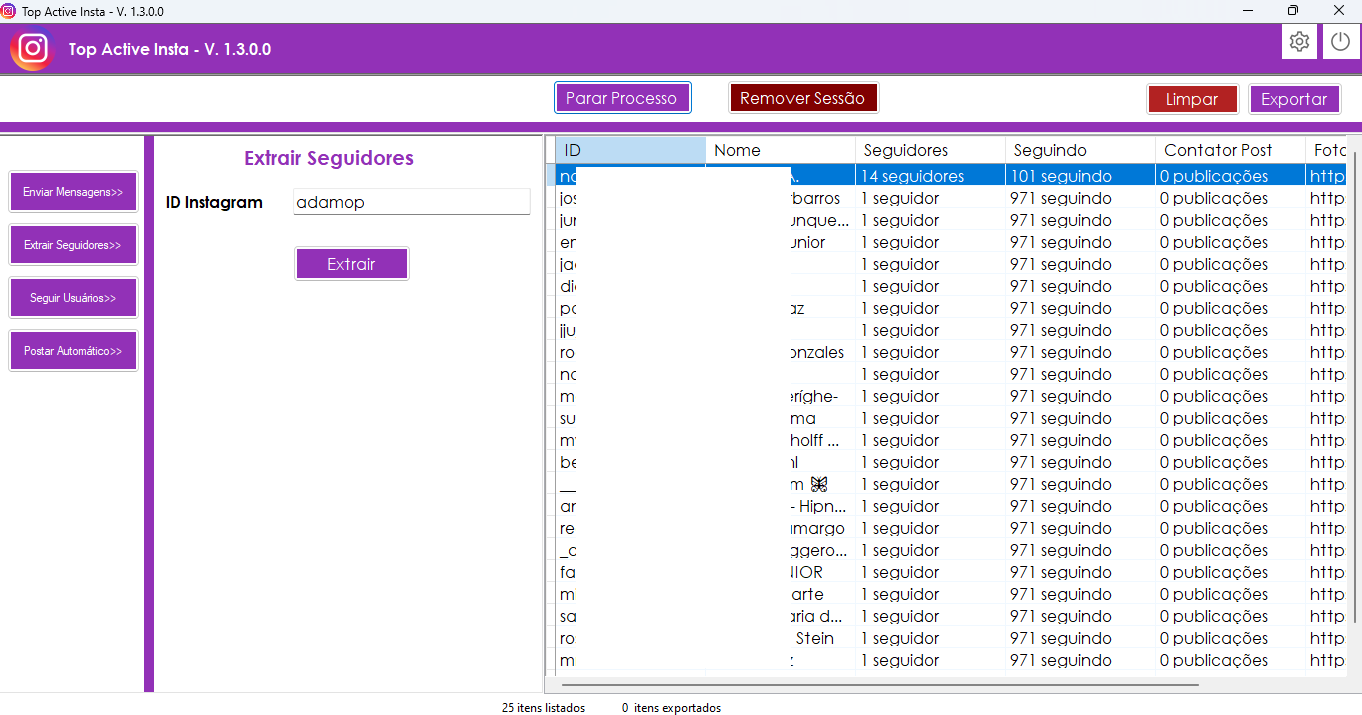Open Seguir Usuários section
The height and width of the screenshot is (715, 1362).
[x=73, y=298]
